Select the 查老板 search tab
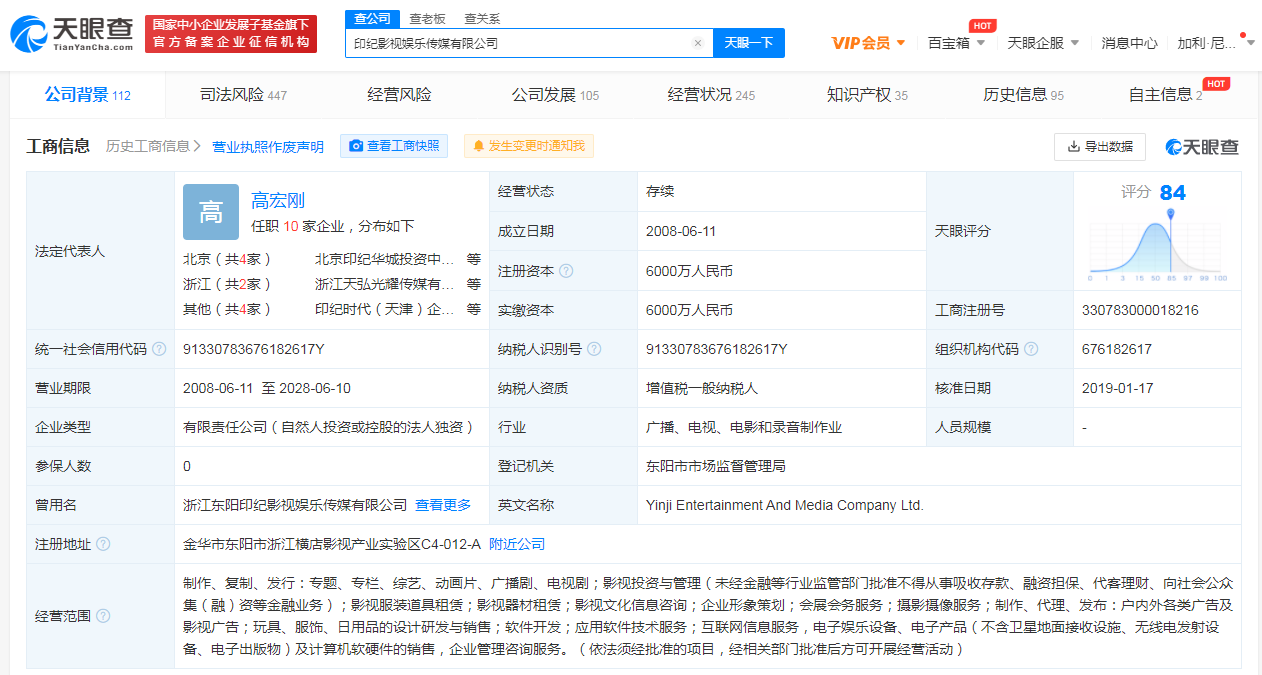This screenshot has width=1262, height=675. (x=428, y=19)
